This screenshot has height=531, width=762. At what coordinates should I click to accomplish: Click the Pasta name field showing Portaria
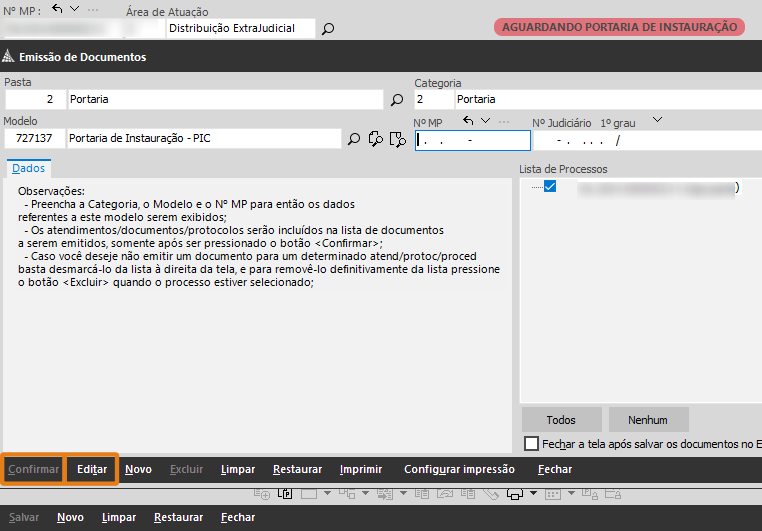225,100
